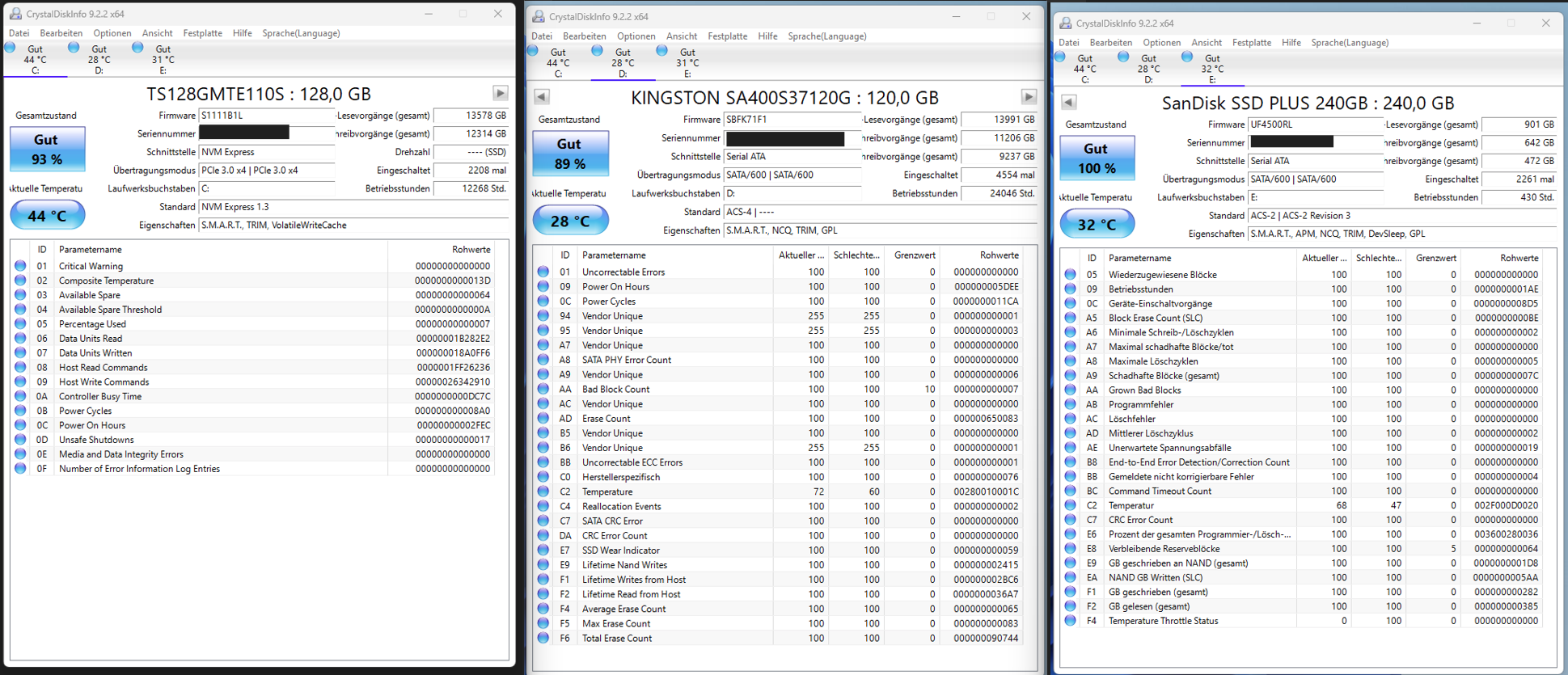The width and height of the screenshot is (1568, 675).
Task: Click next-disk arrow in KINGSTON window
Action: coord(1029,97)
